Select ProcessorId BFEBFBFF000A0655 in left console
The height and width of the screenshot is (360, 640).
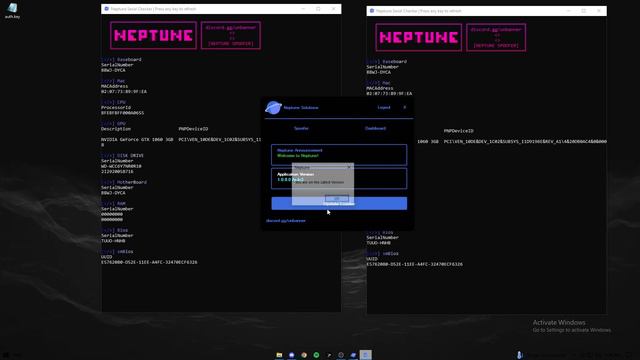(122, 113)
